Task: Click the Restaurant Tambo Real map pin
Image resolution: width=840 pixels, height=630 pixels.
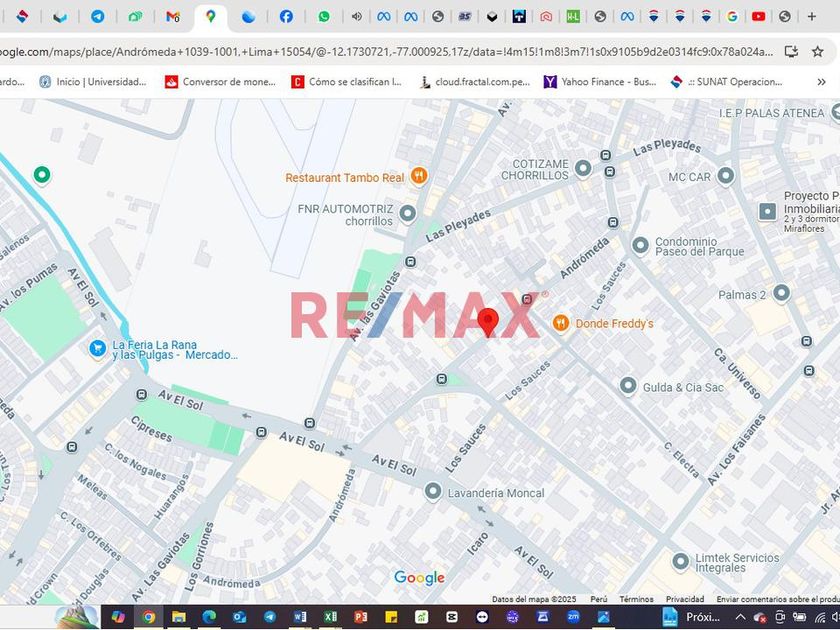Action: tap(419, 177)
